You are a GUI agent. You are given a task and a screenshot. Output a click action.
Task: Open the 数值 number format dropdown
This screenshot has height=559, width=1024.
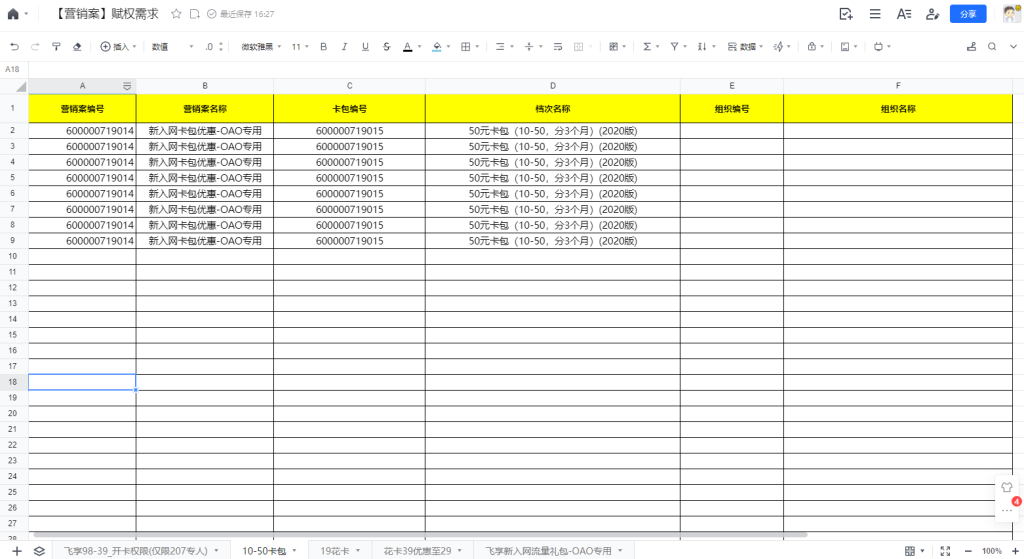(x=172, y=47)
